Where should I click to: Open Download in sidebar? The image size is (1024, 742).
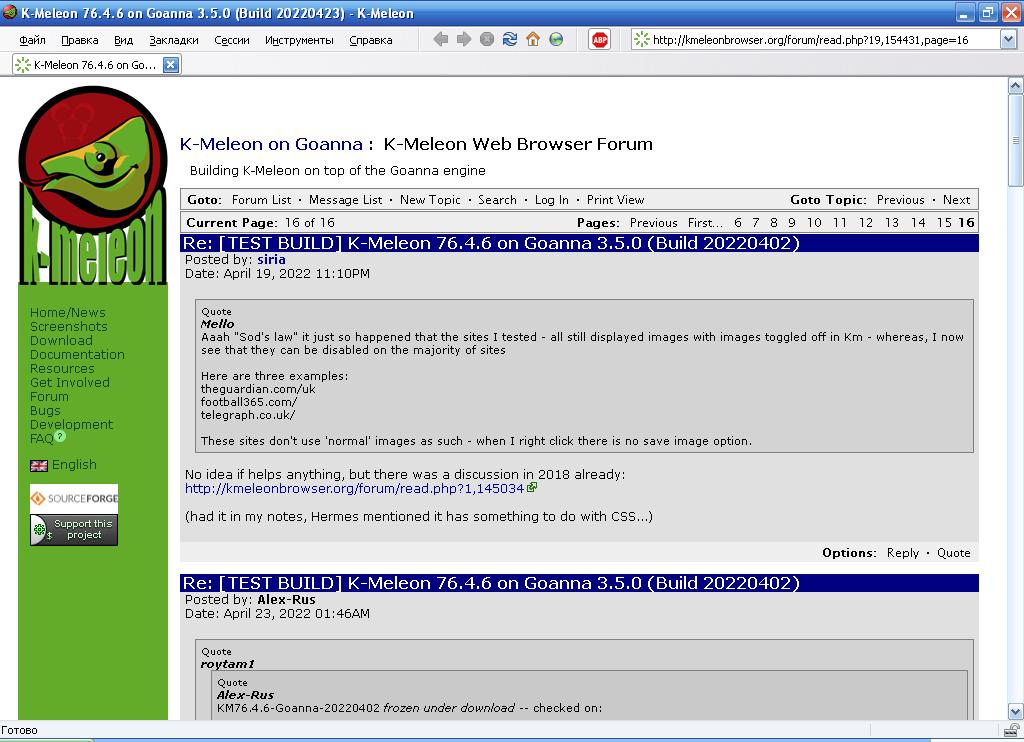[x=61, y=341]
